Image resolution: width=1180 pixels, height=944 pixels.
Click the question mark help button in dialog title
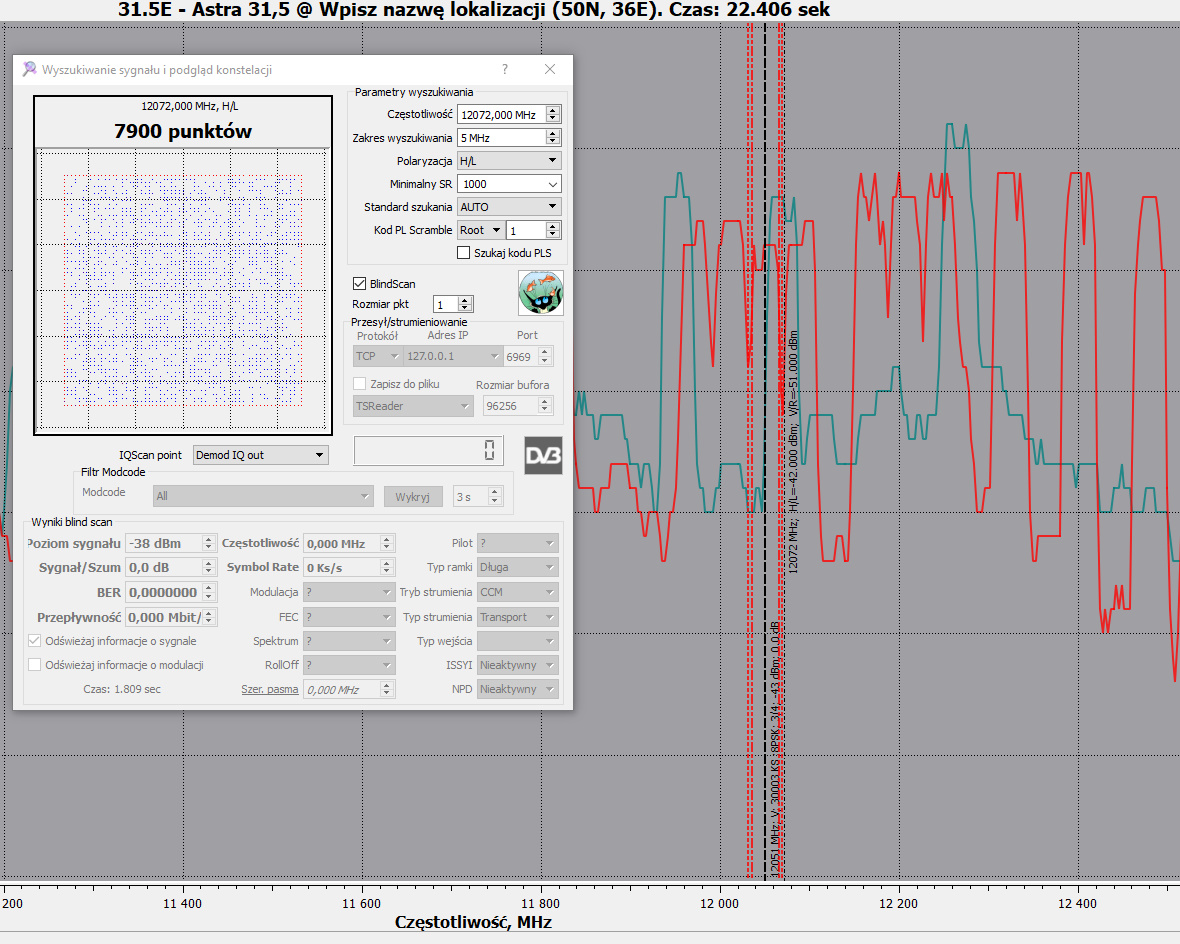[x=505, y=69]
